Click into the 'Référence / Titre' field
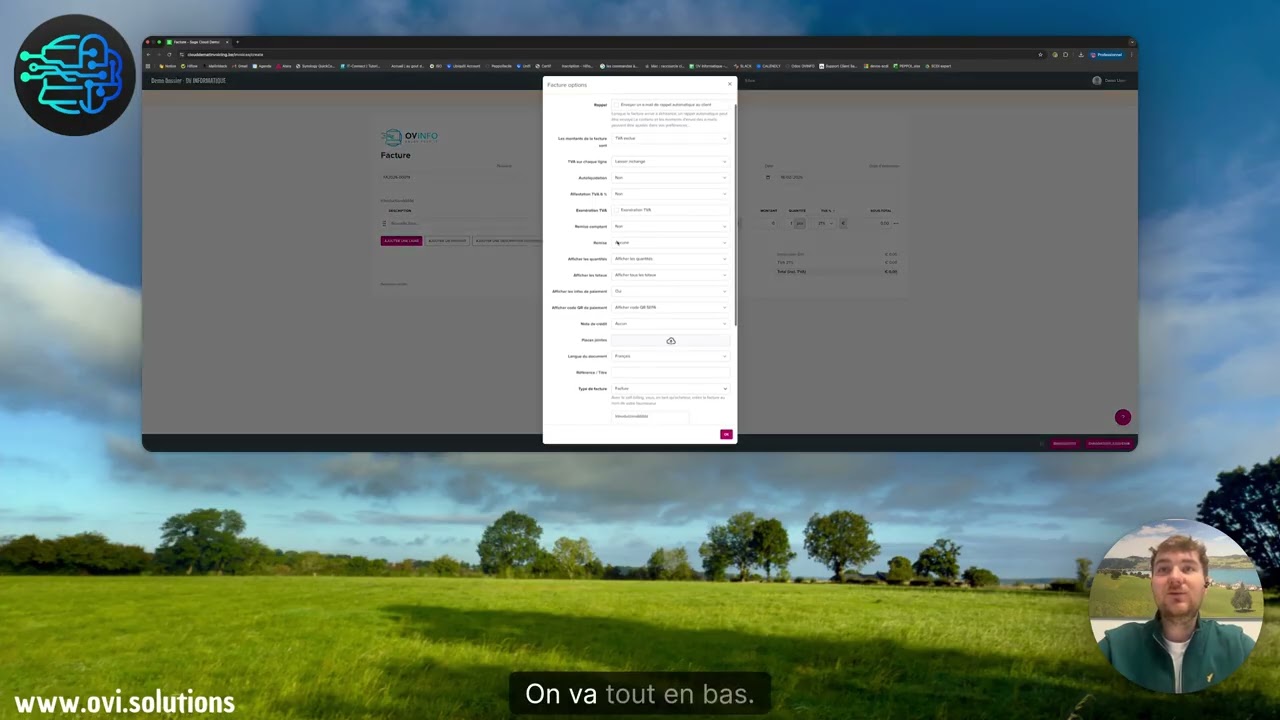This screenshot has width=1280, height=720. 670,372
